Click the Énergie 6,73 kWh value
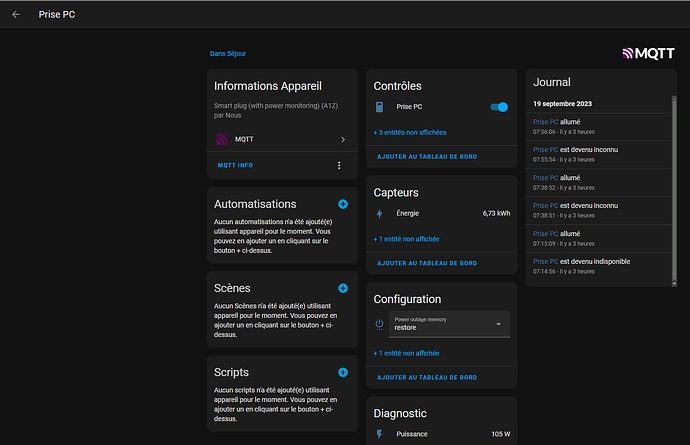The image size is (690, 445). tap(496, 213)
